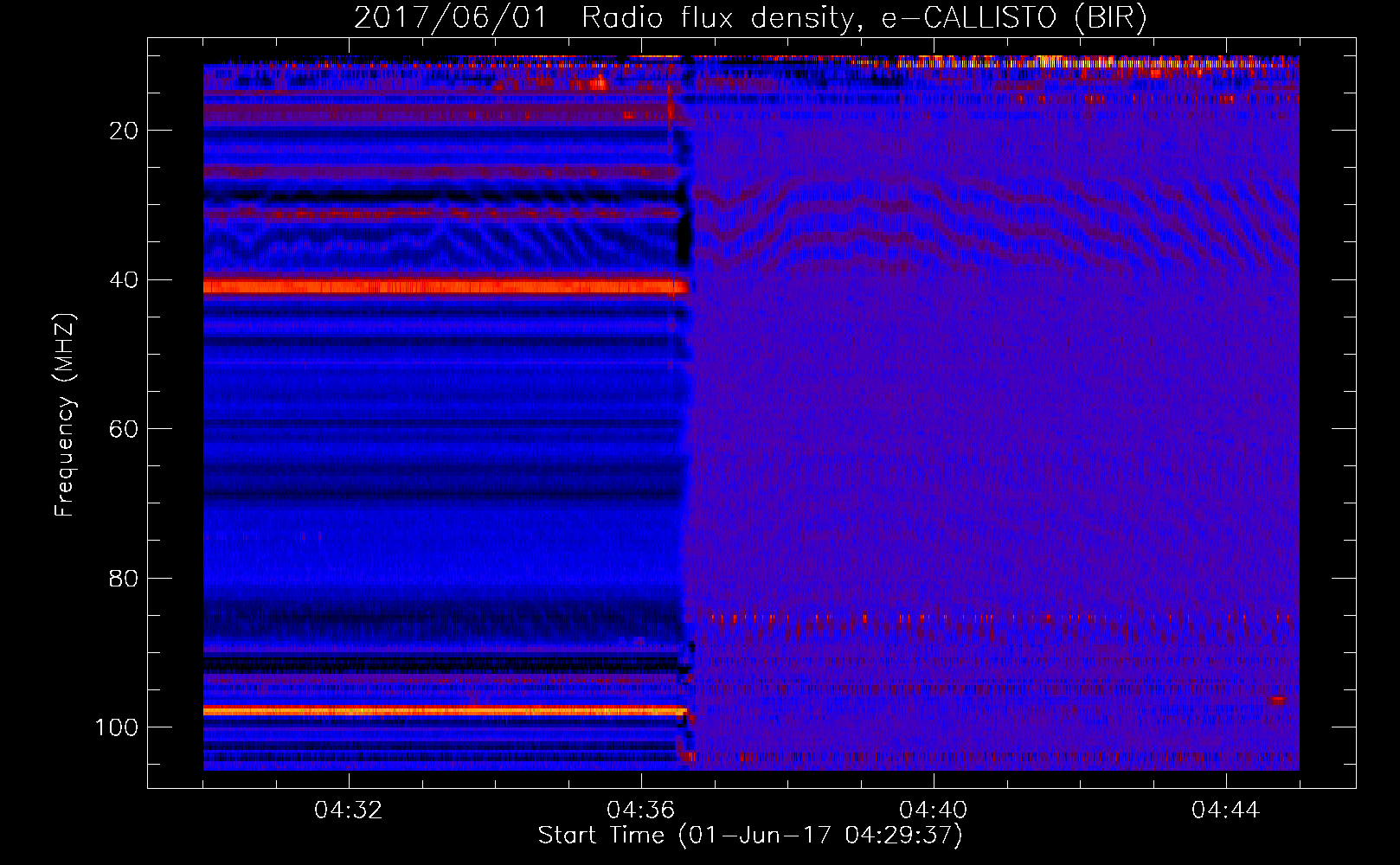Click the x-axis label 'Start Time (01-Jun-17 04:29:37)'
1400x865 pixels.
[750, 836]
